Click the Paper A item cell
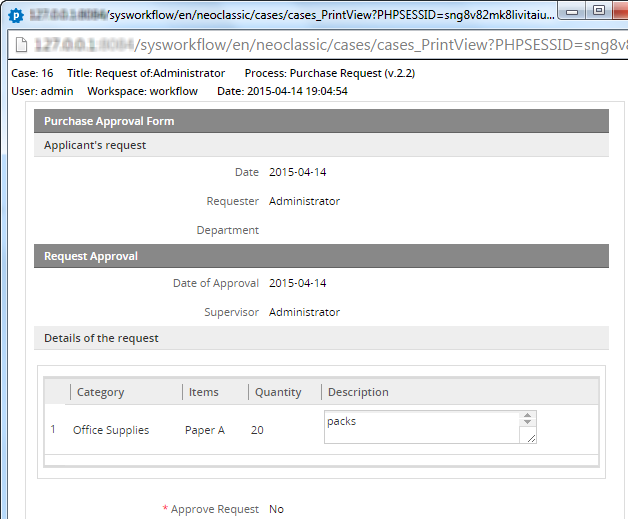This screenshot has width=628, height=519. (x=205, y=430)
